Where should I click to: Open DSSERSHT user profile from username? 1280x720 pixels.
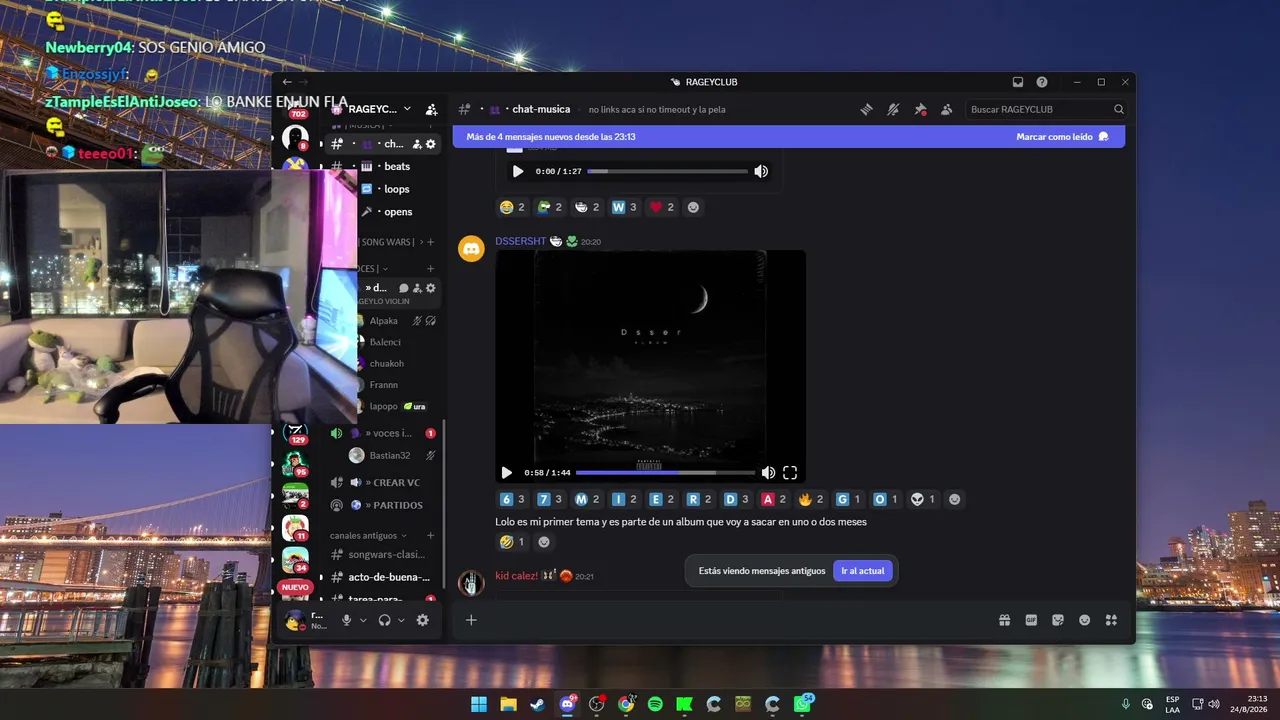(521, 241)
